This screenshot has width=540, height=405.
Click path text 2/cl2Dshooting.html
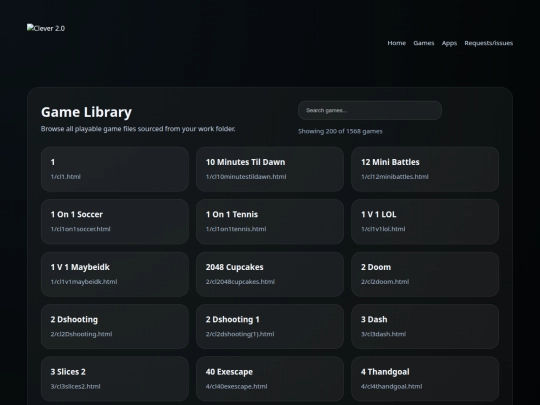(x=81, y=334)
